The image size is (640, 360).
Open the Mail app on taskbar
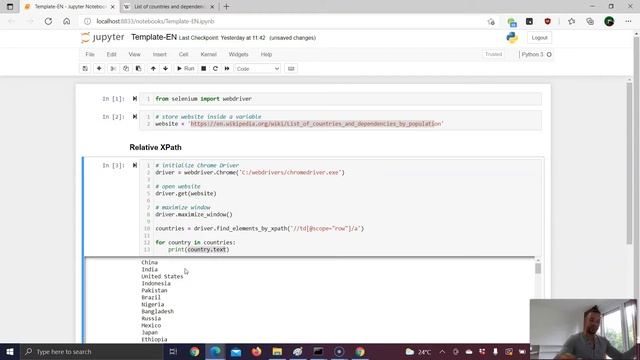(x=236, y=351)
